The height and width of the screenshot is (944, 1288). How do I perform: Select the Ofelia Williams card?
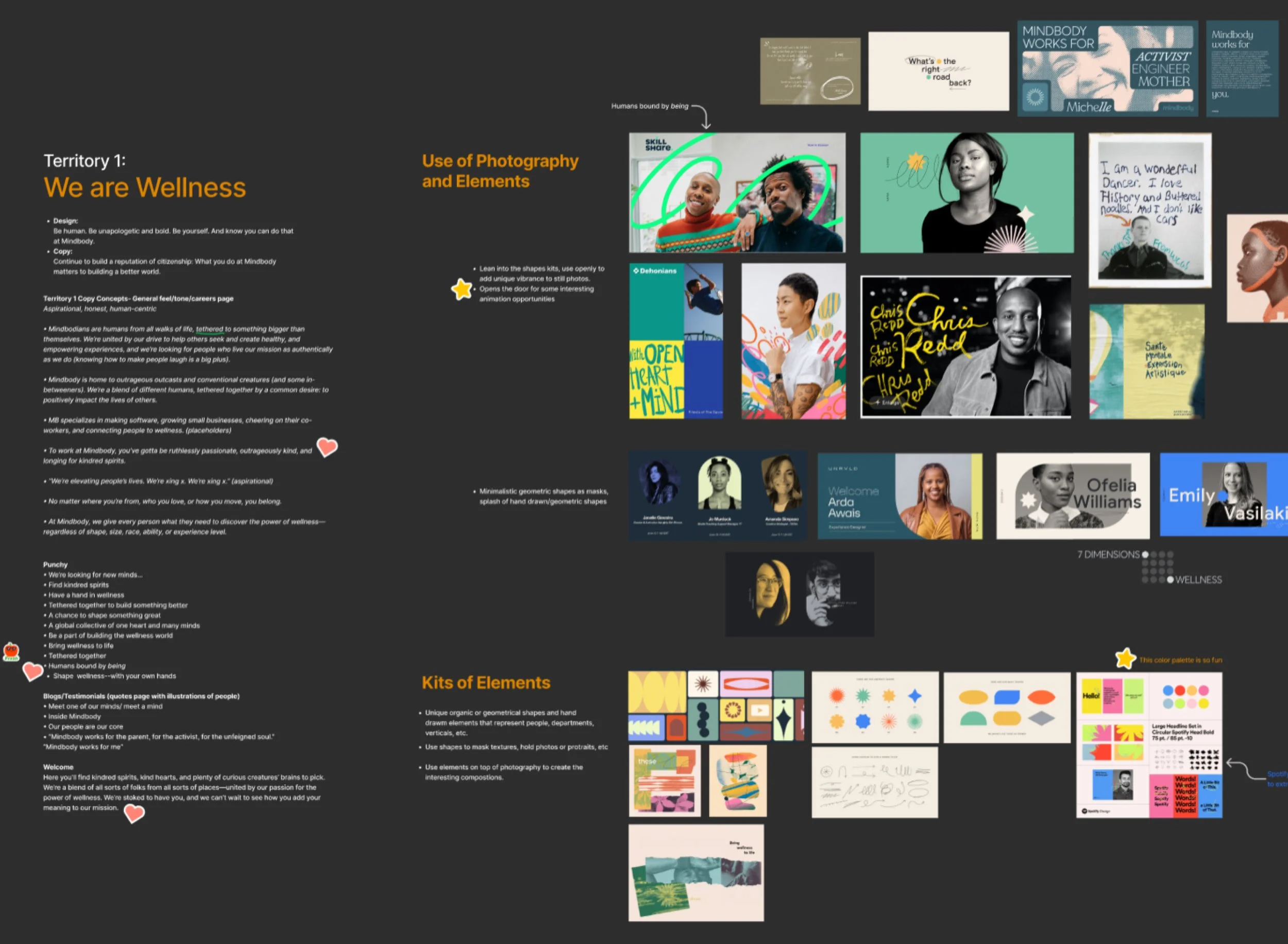[x=1073, y=495]
